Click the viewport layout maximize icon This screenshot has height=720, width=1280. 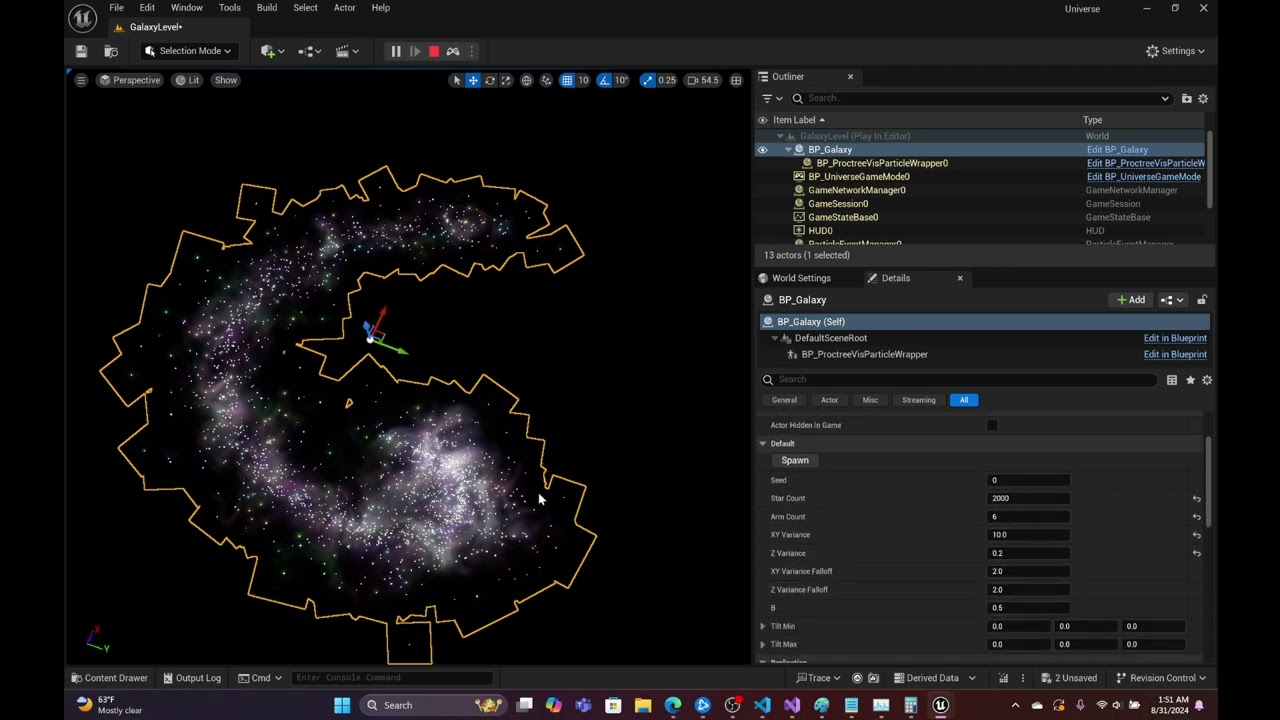coord(736,80)
